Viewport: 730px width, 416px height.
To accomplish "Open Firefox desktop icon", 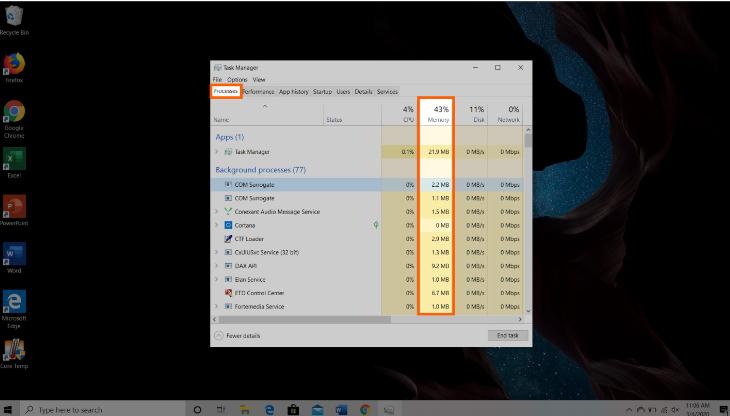I will (14, 65).
